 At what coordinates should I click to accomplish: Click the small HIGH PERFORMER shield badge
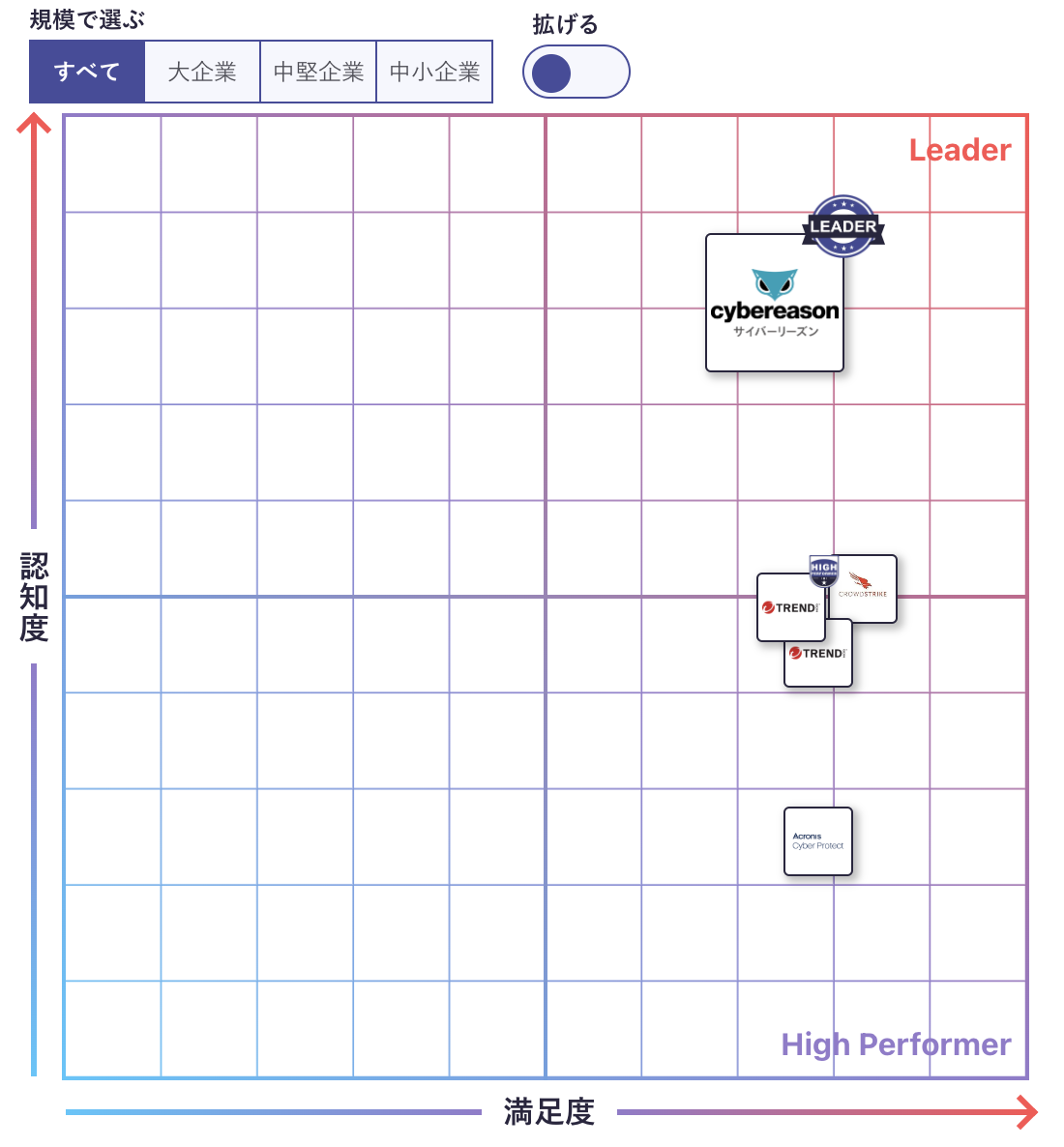click(x=823, y=571)
